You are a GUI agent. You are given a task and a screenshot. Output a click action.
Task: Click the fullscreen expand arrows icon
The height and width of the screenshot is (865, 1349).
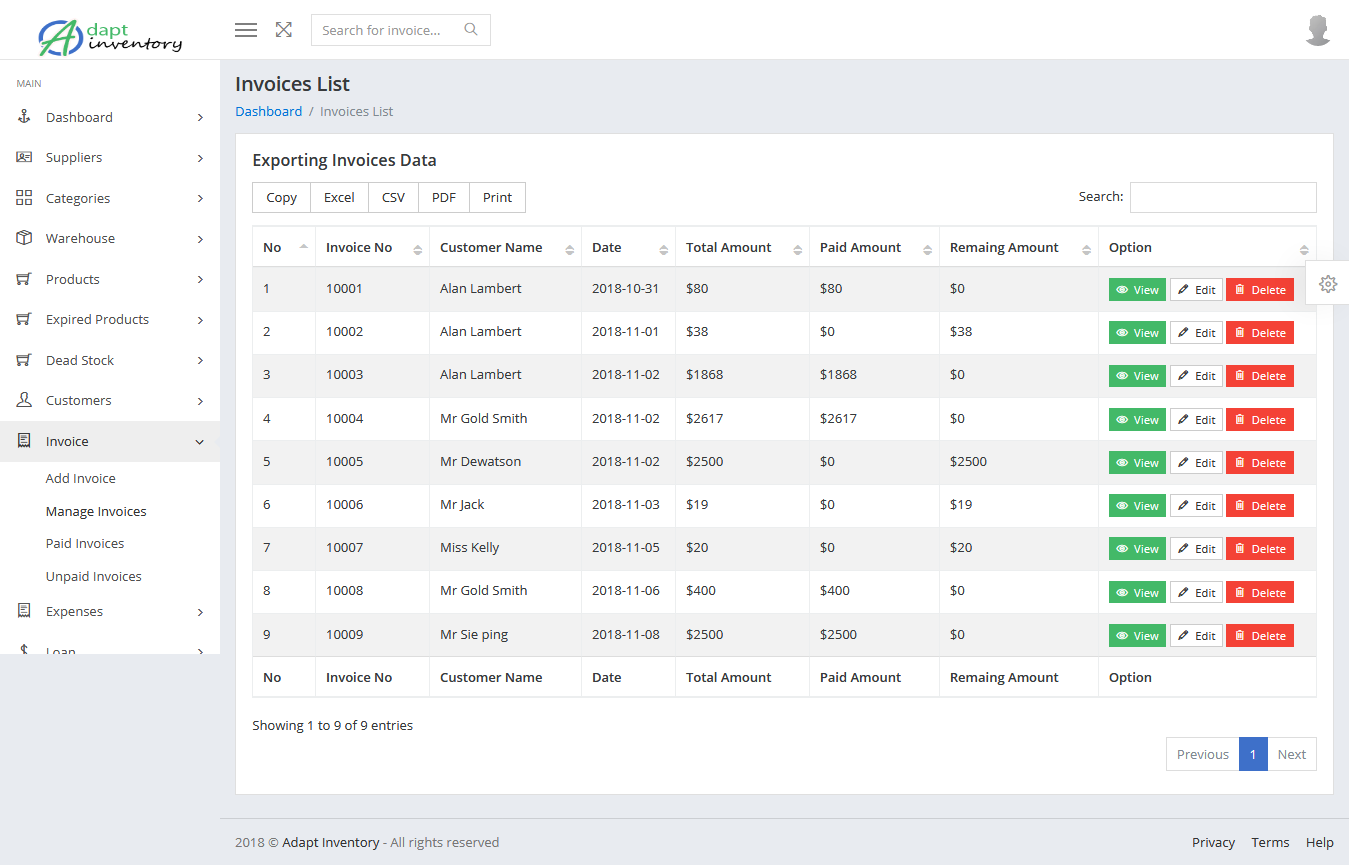284,30
